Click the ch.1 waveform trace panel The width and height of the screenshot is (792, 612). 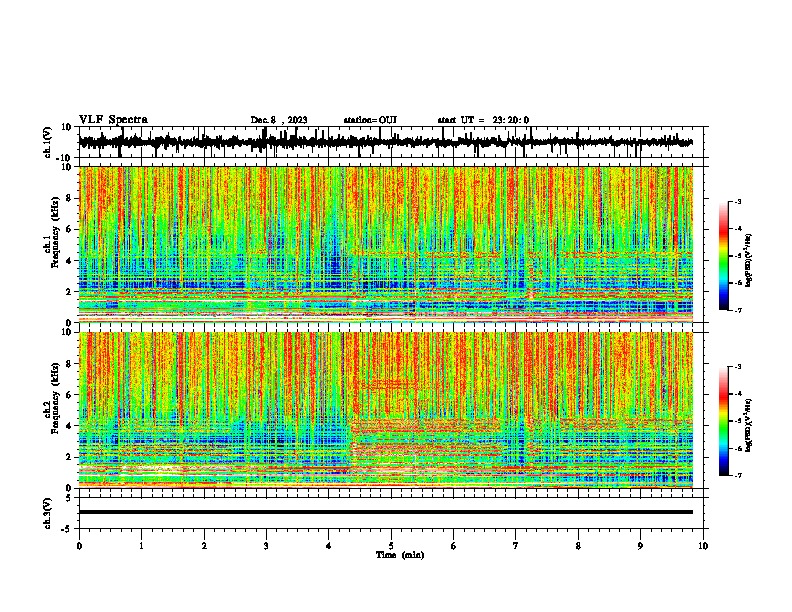pyautogui.click(x=391, y=142)
